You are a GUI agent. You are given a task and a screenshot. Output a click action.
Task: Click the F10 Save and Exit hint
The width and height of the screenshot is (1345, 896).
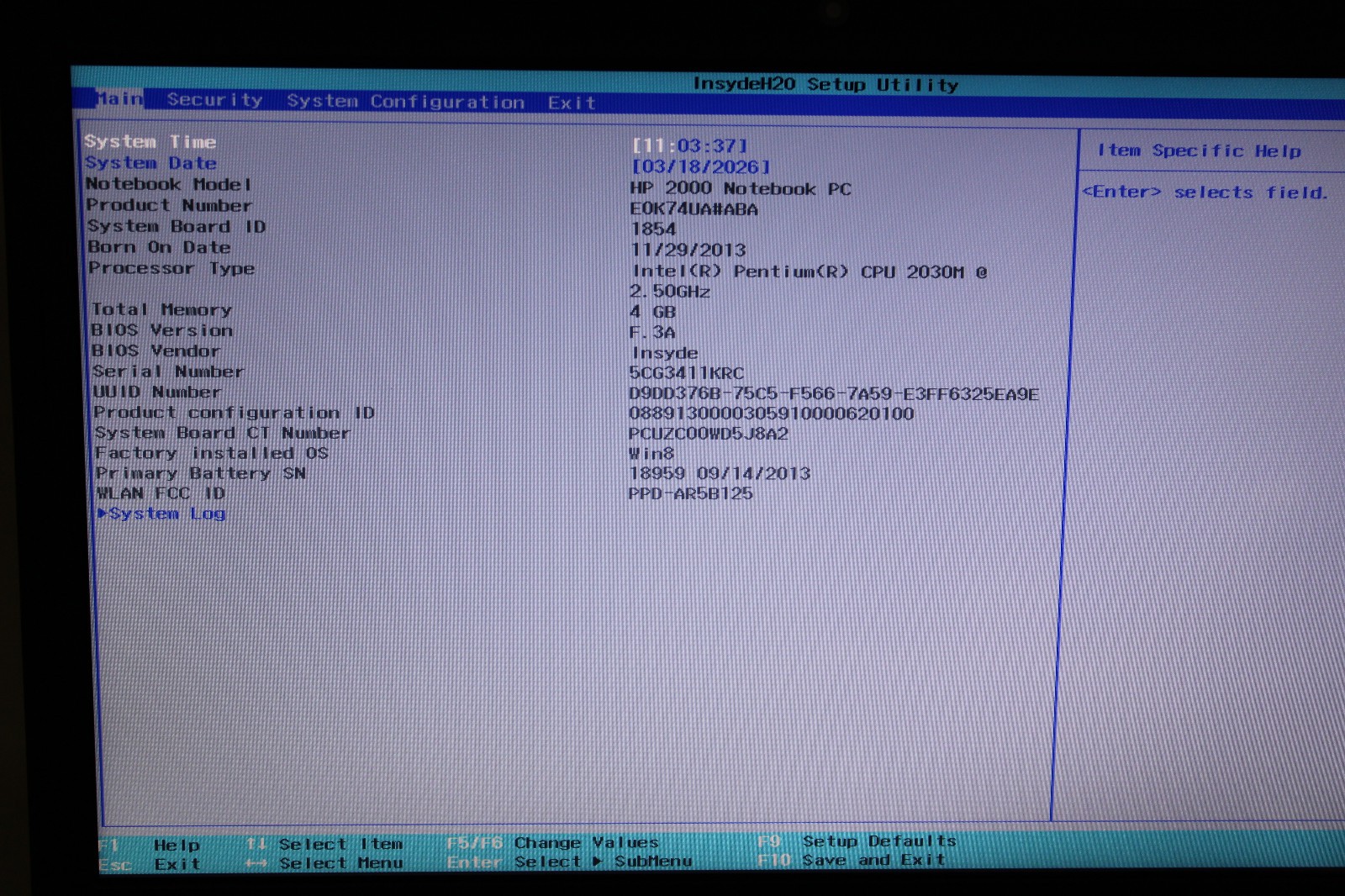[852, 860]
